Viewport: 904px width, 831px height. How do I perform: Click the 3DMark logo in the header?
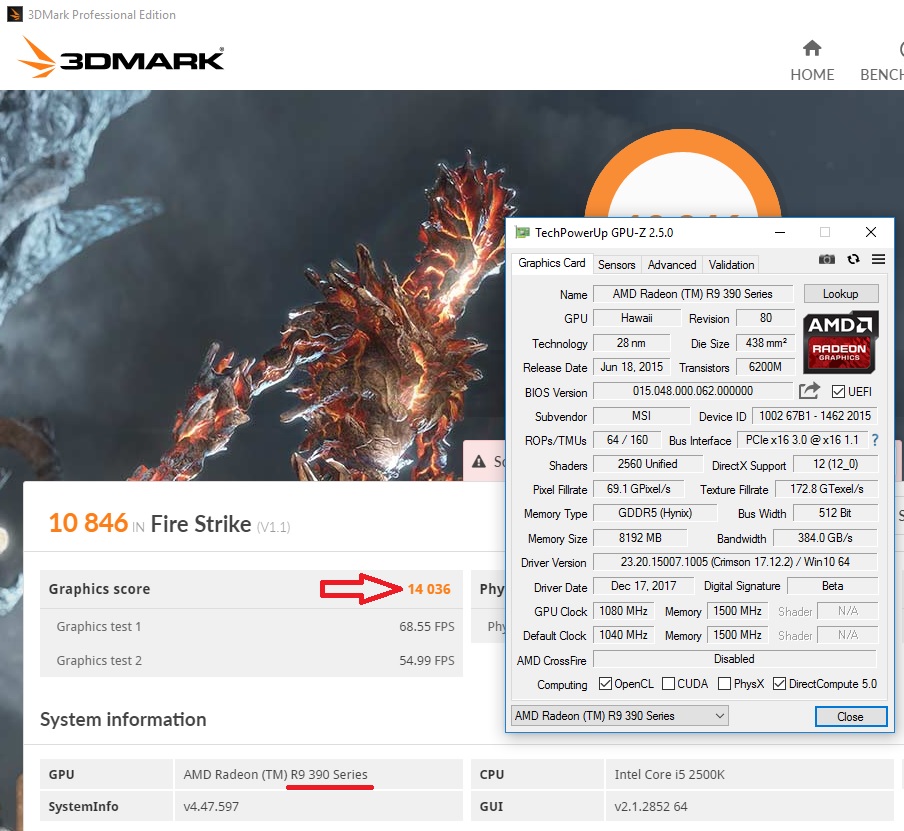pyautogui.click(x=121, y=58)
